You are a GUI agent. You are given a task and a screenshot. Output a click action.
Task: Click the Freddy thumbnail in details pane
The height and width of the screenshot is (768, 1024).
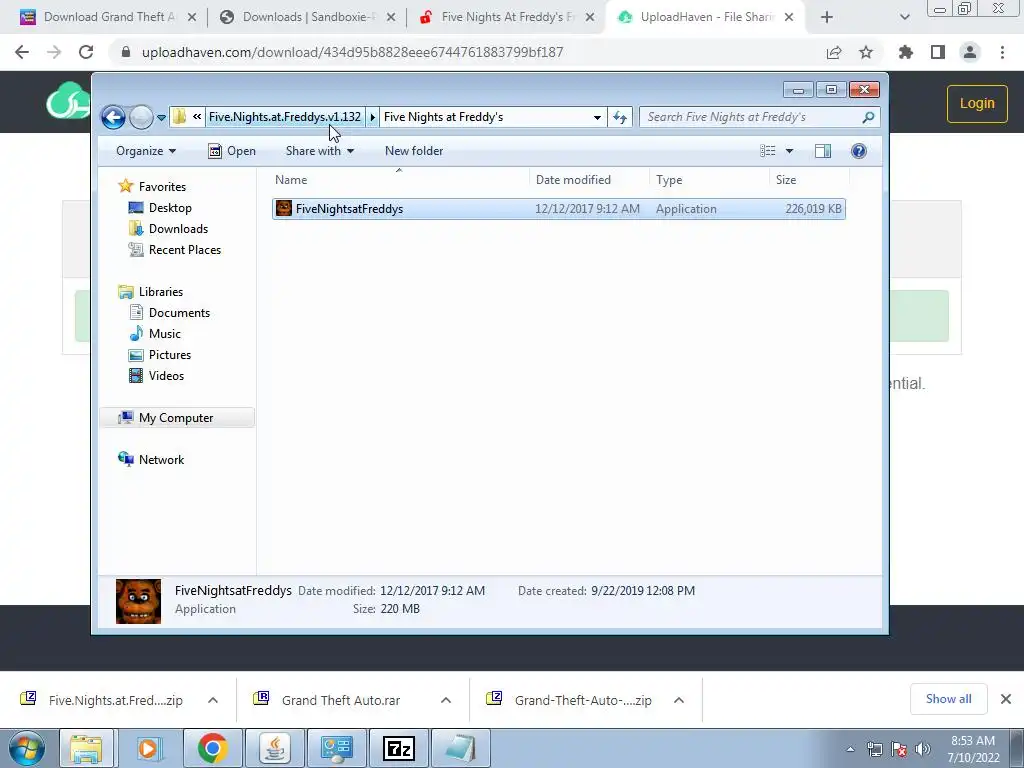[x=138, y=601]
